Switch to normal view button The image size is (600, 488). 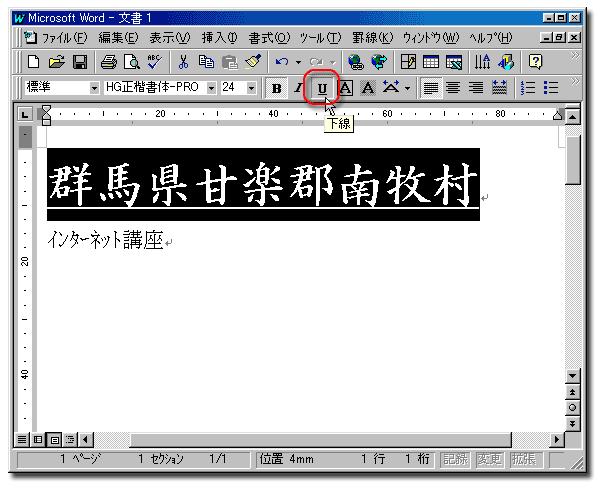pos(22,439)
